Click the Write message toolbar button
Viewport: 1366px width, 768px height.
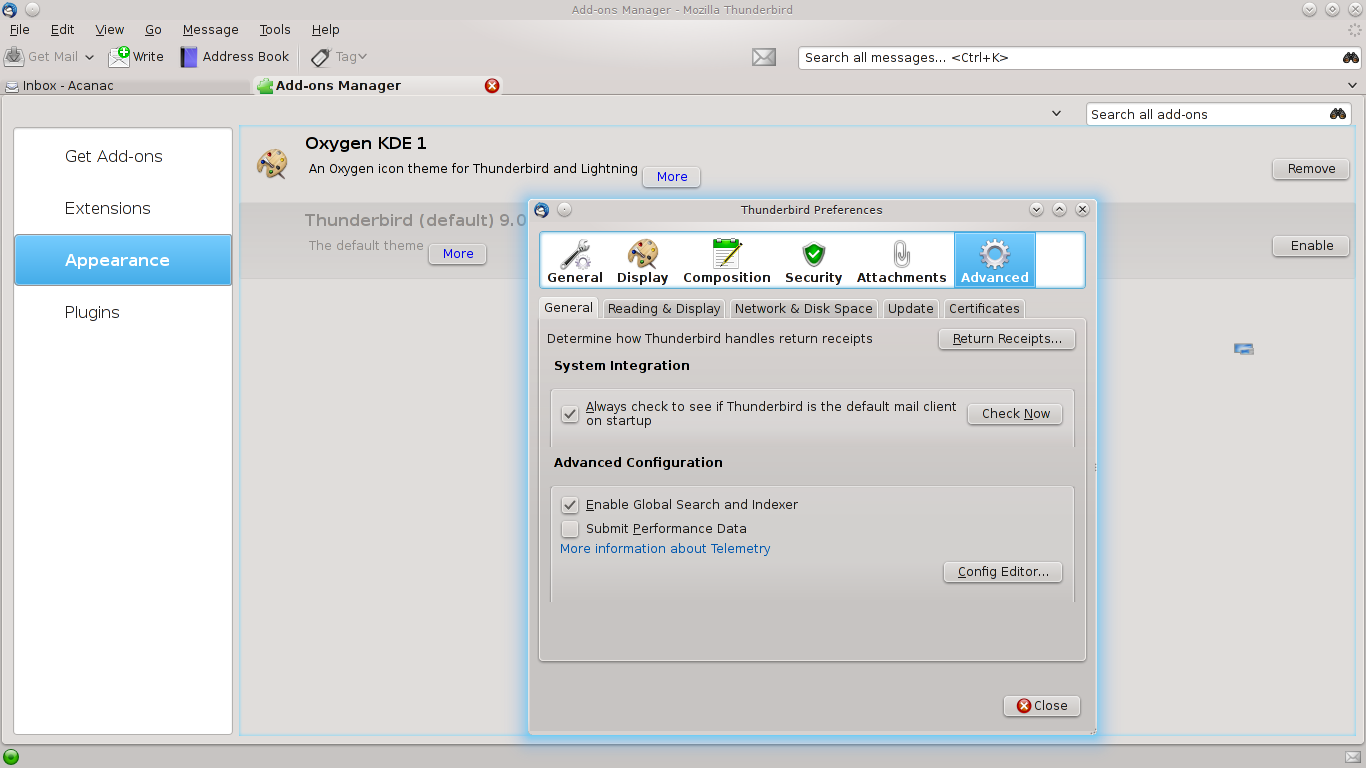point(136,57)
